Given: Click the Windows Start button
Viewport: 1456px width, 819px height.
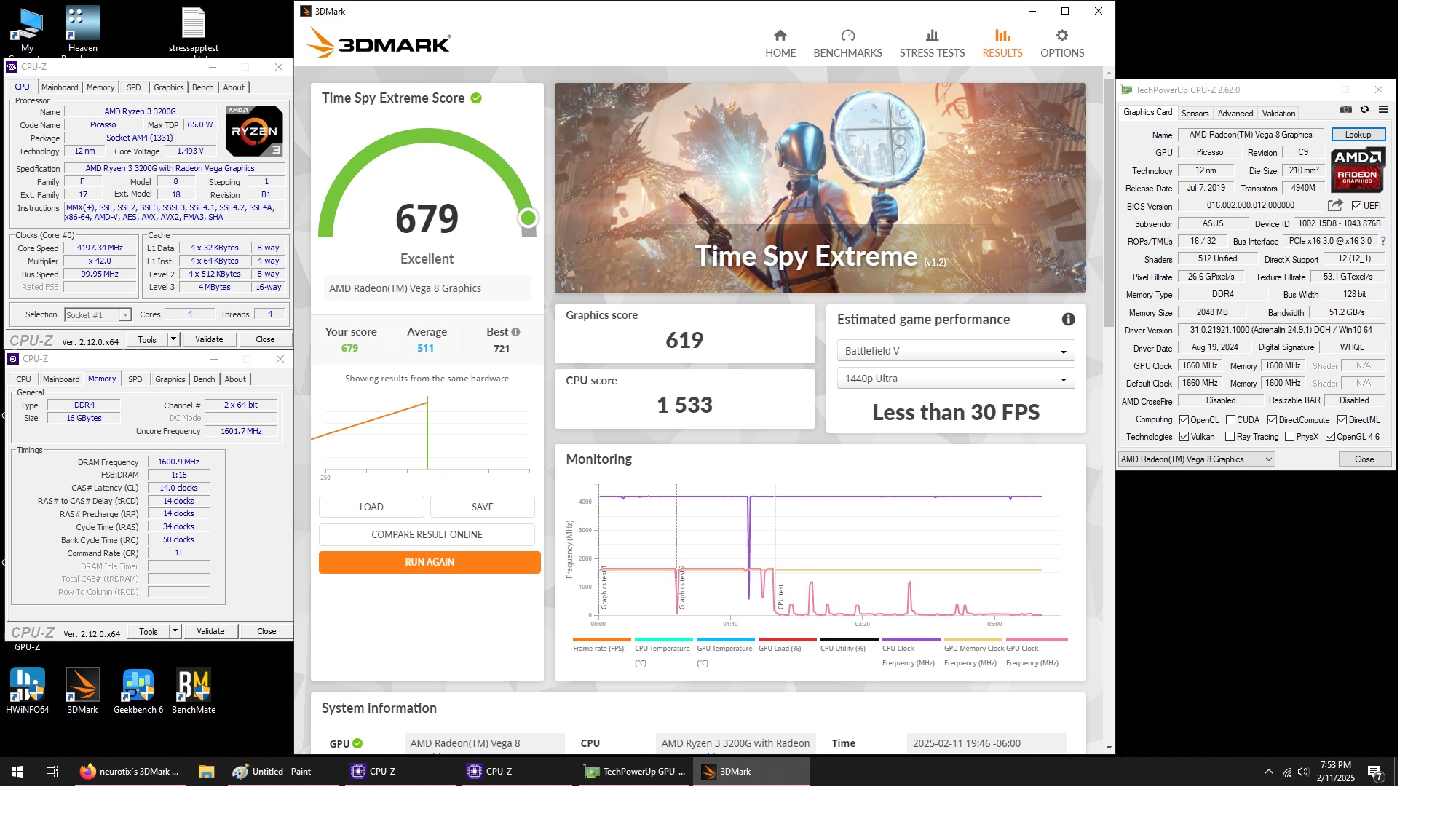Looking at the screenshot, I should click(17, 772).
